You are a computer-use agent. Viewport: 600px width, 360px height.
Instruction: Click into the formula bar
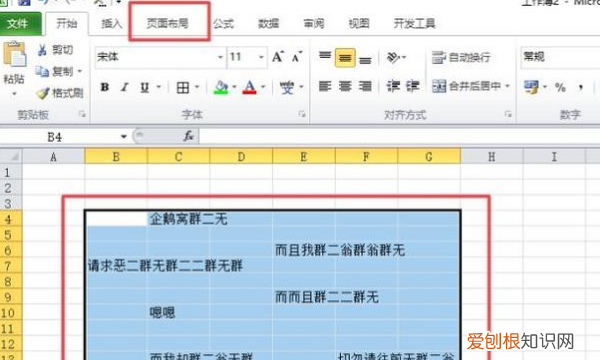pos(399,136)
